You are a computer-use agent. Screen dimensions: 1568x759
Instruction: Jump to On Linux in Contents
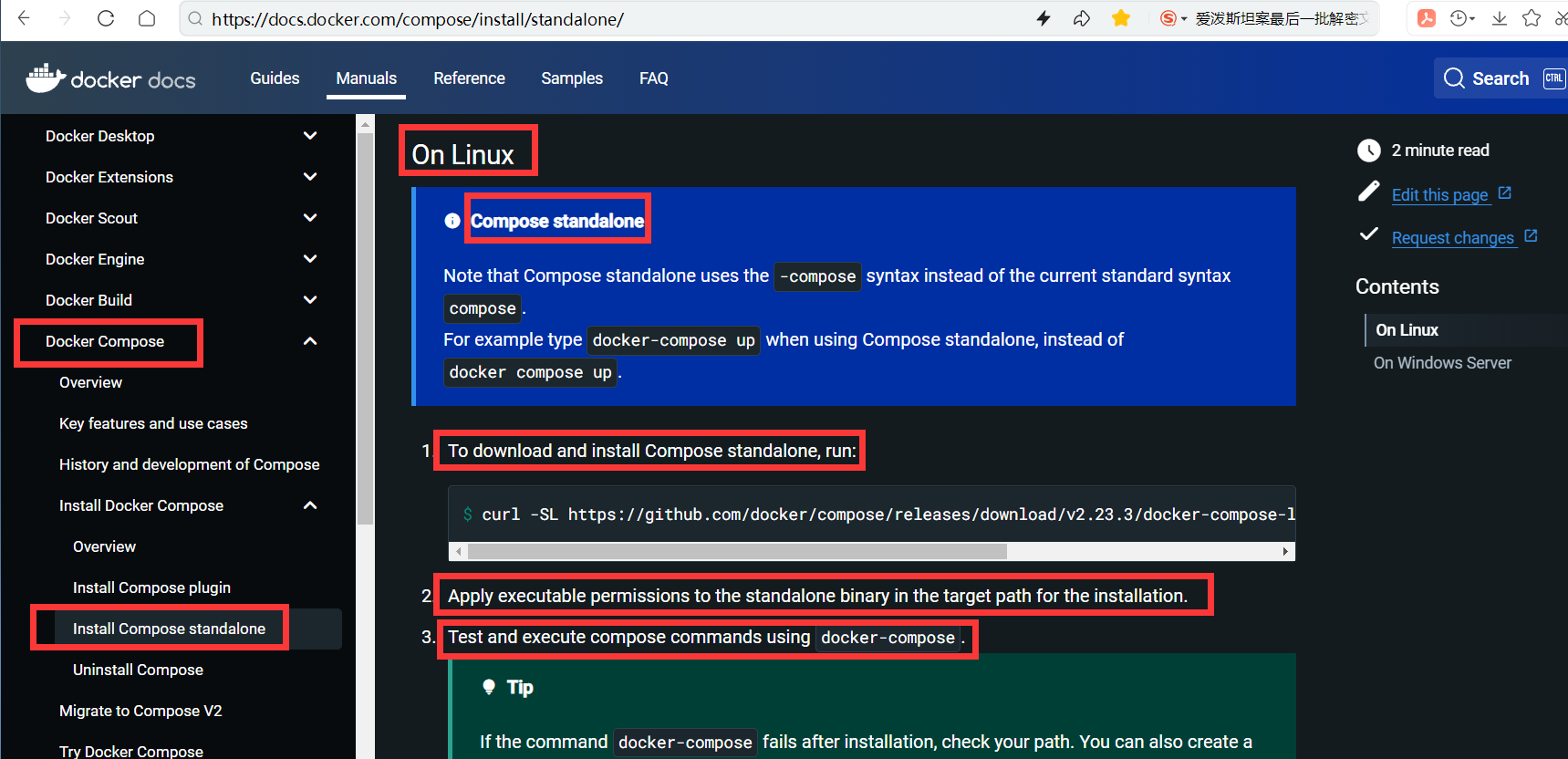pyautogui.click(x=1407, y=330)
